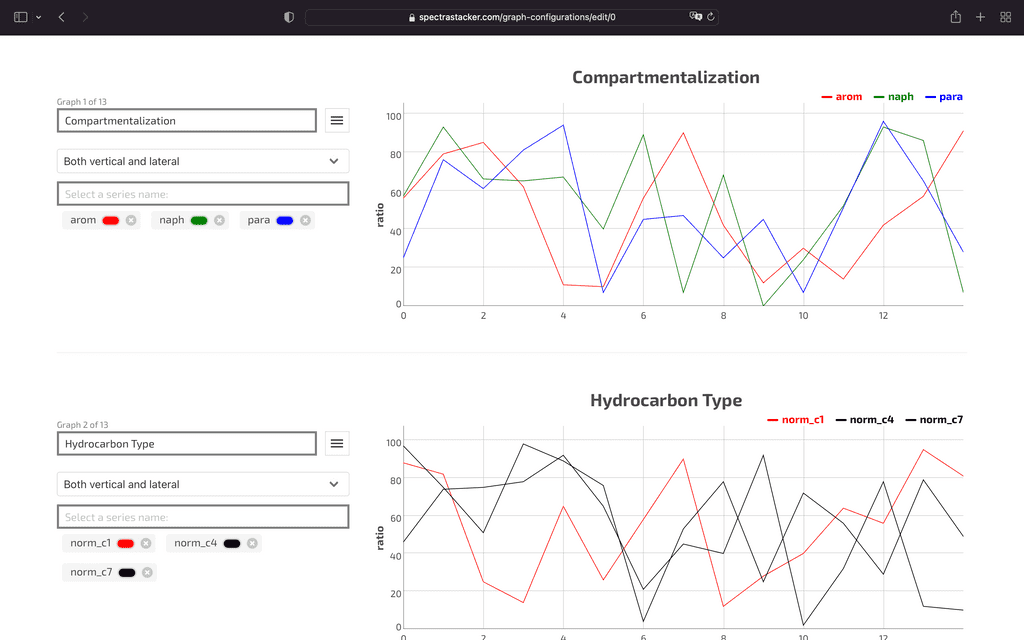Toggle norm_c7 in chart legend
Image resolution: width=1024 pixels, height=640 pixels.
point(935,420)
